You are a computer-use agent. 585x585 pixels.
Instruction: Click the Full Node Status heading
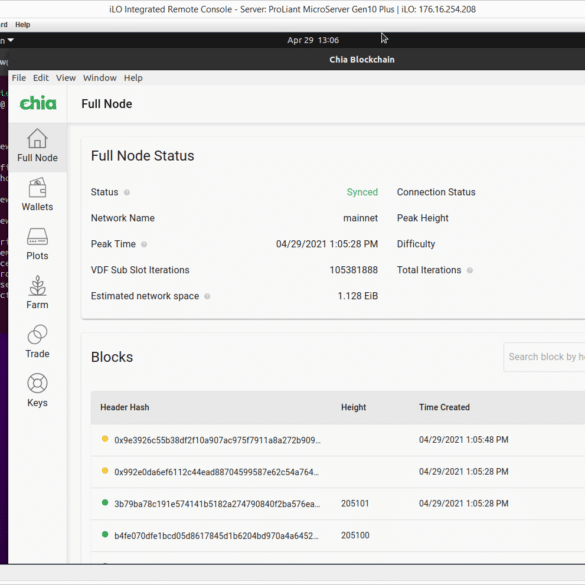[x=142, y=156]
